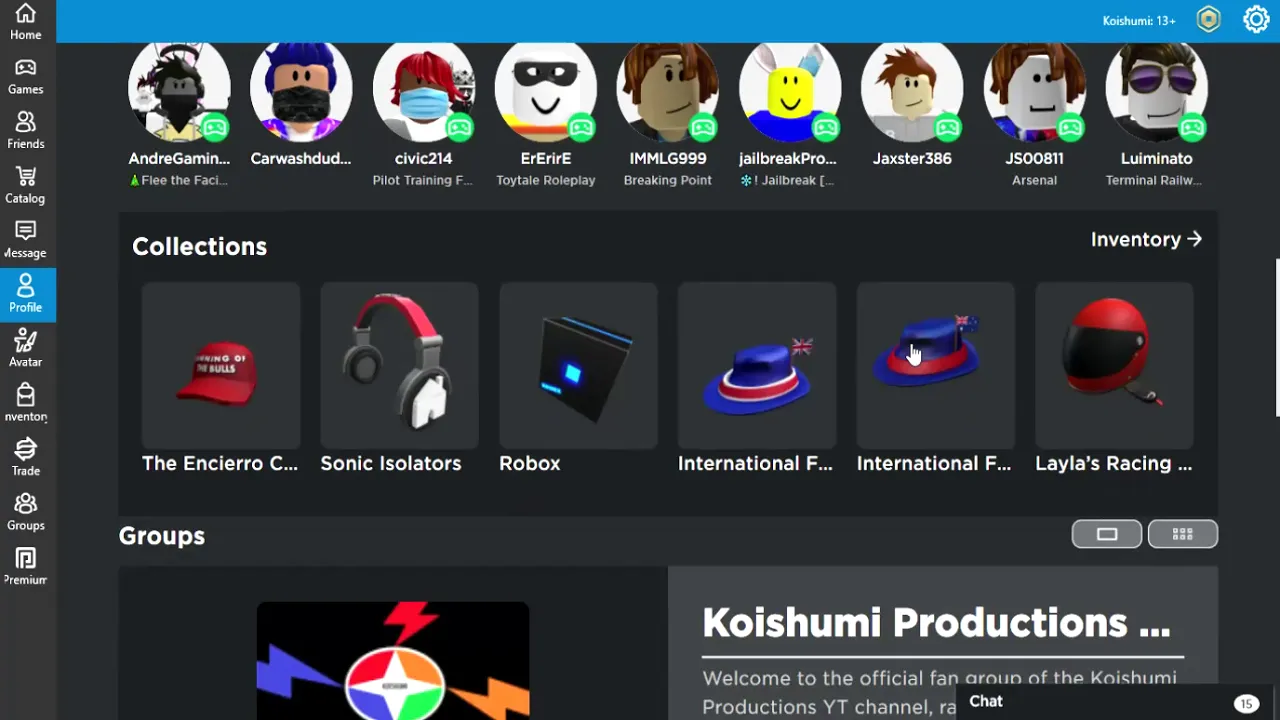
Task: Open IMMLG99 friend avatar
Action: pos(668,91)
